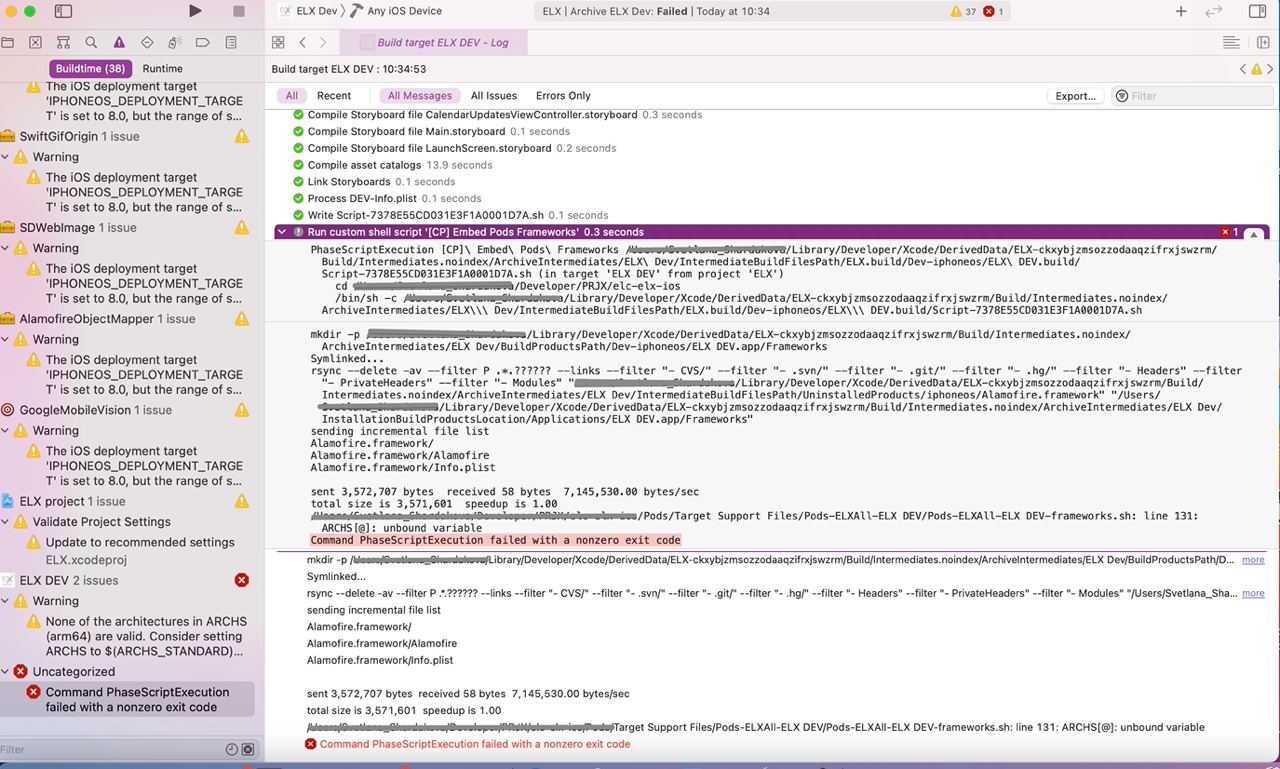Screen dimensions: 1280x769
Task: Select SDWebImage 1 issue row
Action: [x=127, y=227]
